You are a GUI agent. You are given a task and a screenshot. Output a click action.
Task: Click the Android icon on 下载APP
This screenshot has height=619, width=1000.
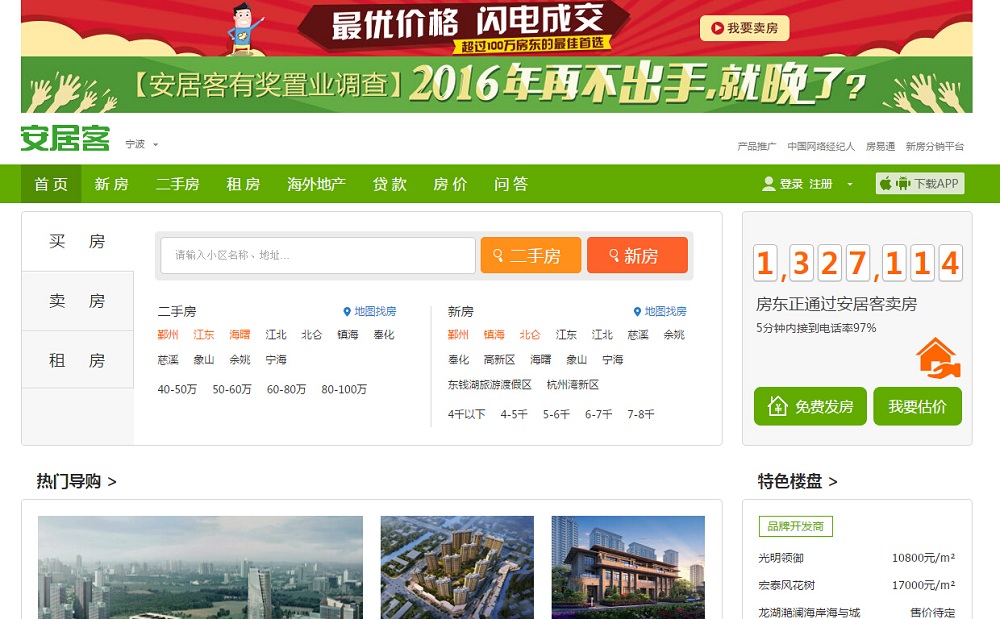click(902, 184)
